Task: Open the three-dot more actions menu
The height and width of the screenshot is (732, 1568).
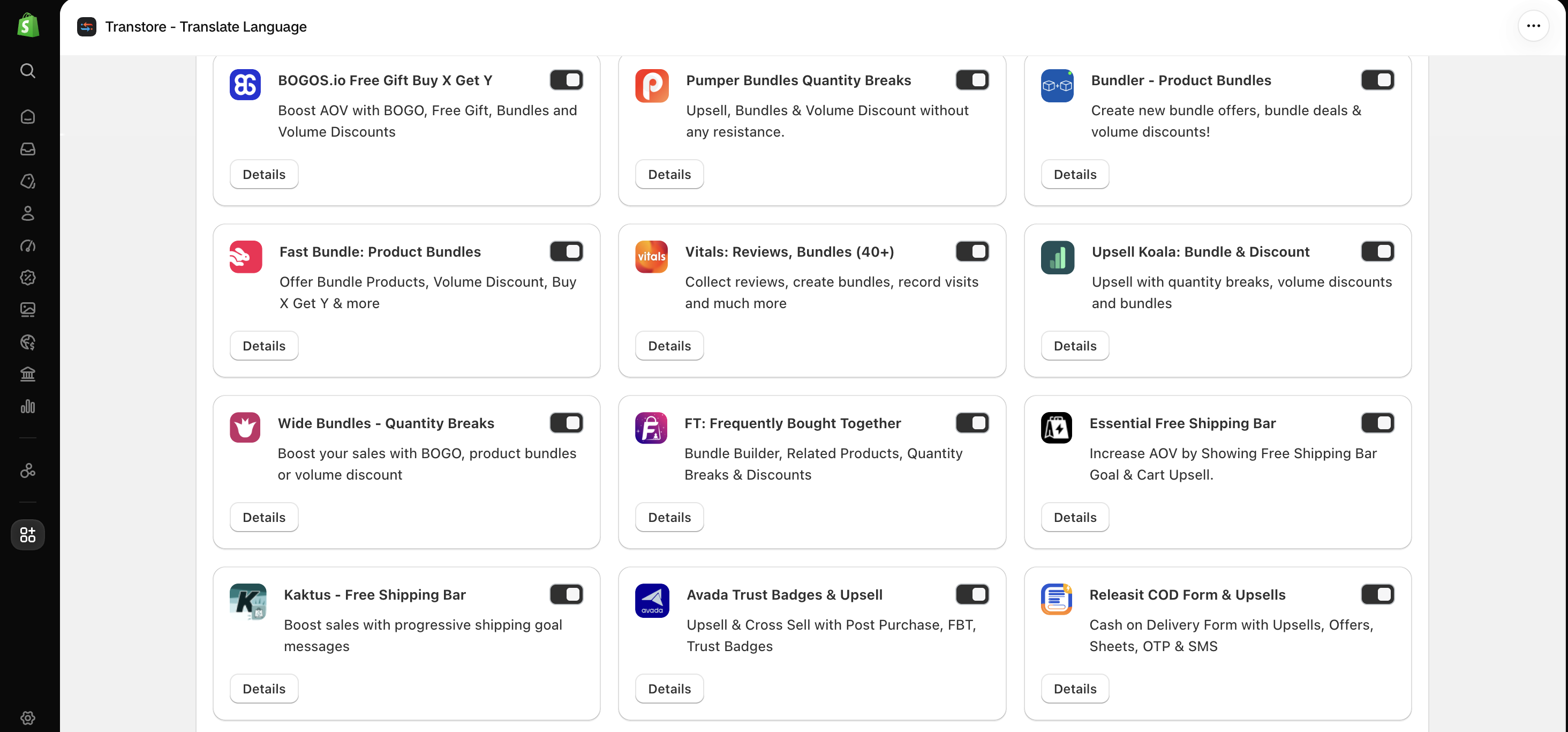Action: [x=1533, y=26]
